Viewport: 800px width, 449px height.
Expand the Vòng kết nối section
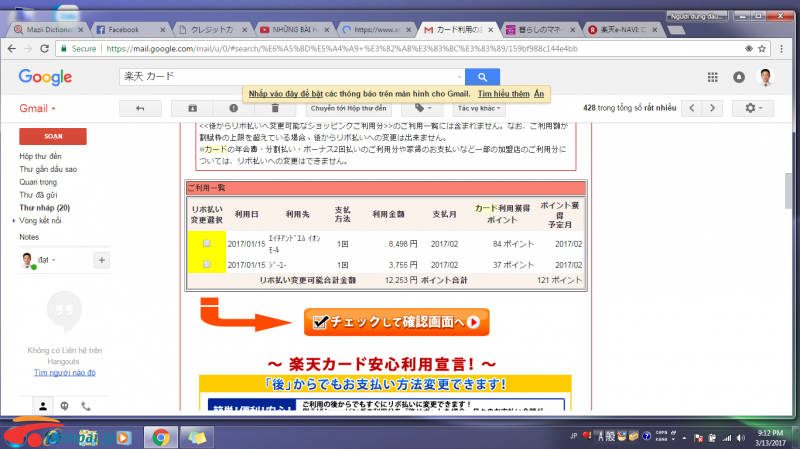click(14, 220)
